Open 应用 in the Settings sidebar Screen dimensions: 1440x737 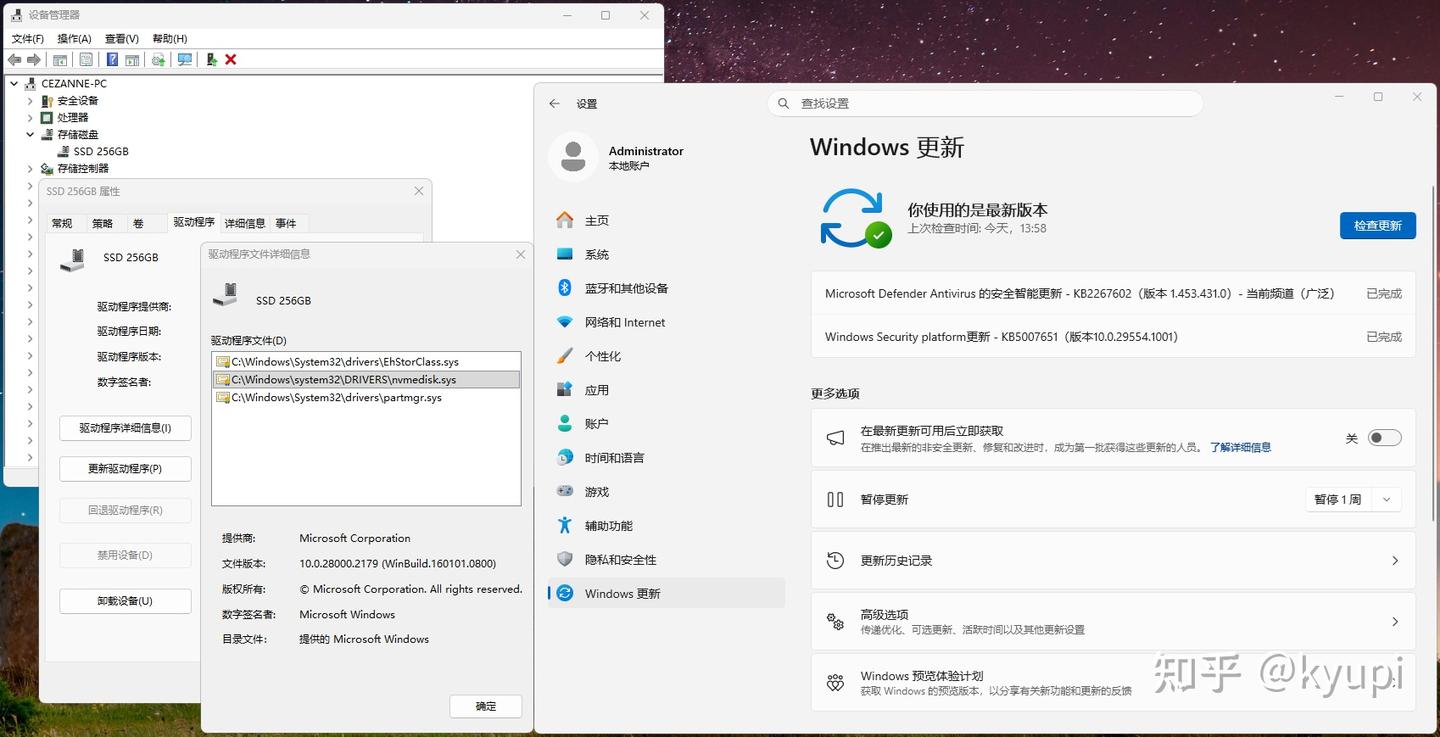tap(666, 390)
